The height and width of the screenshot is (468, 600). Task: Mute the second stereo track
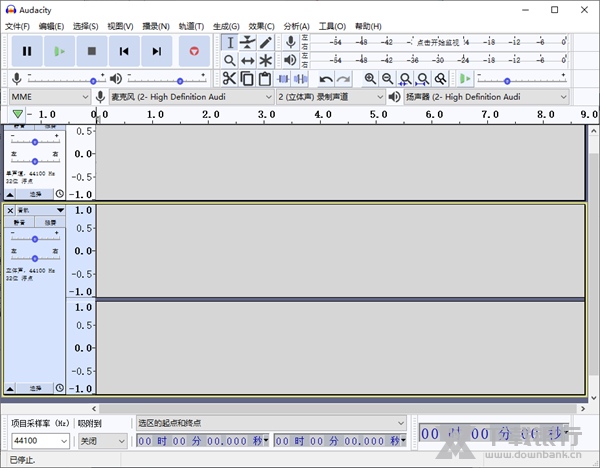[21, 222]
